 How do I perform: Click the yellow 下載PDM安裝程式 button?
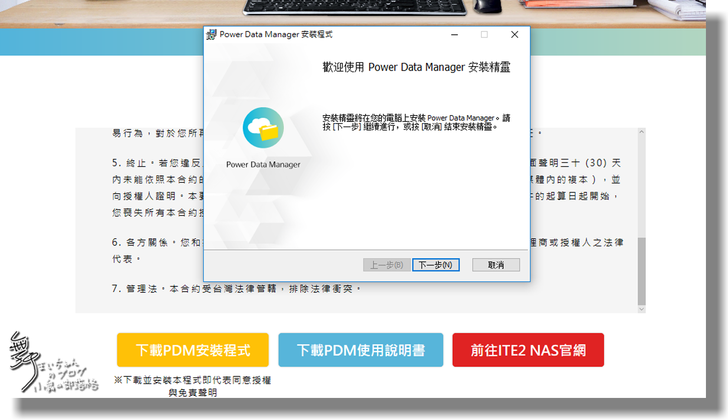193,350
